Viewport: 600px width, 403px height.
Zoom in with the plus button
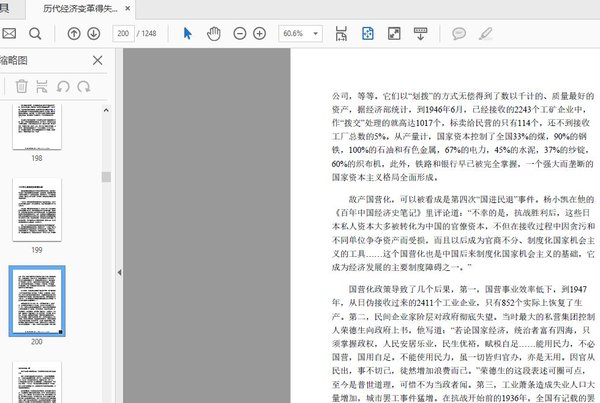pos(260,33)
